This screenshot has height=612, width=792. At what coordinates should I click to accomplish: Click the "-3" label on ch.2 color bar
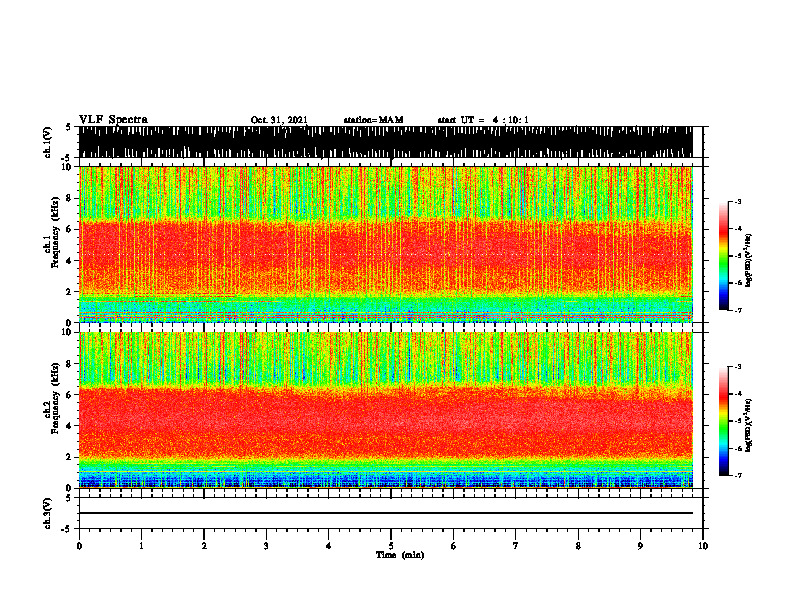(738, 367)
